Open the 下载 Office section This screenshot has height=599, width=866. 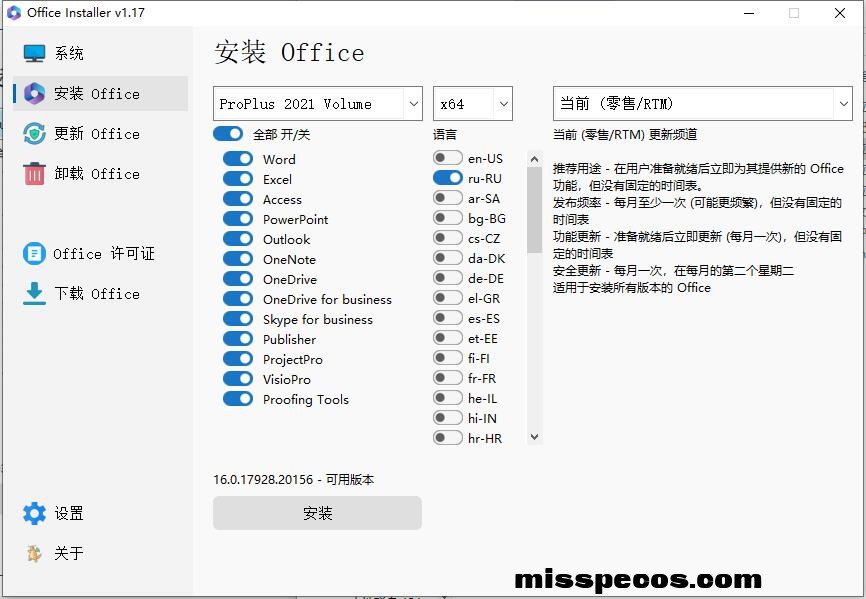click(101, 294)
